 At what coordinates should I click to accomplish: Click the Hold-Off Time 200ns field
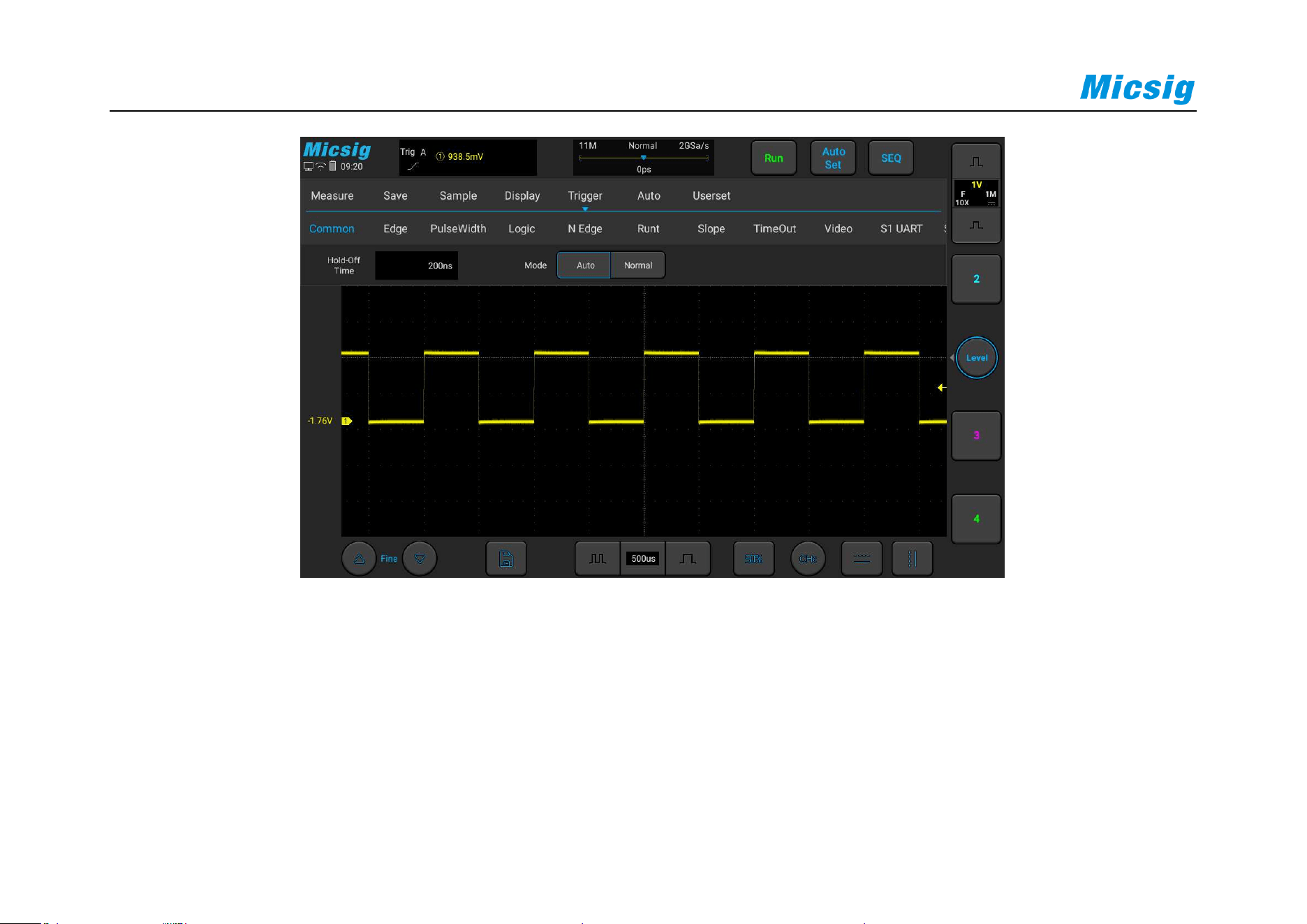(417, 266)
